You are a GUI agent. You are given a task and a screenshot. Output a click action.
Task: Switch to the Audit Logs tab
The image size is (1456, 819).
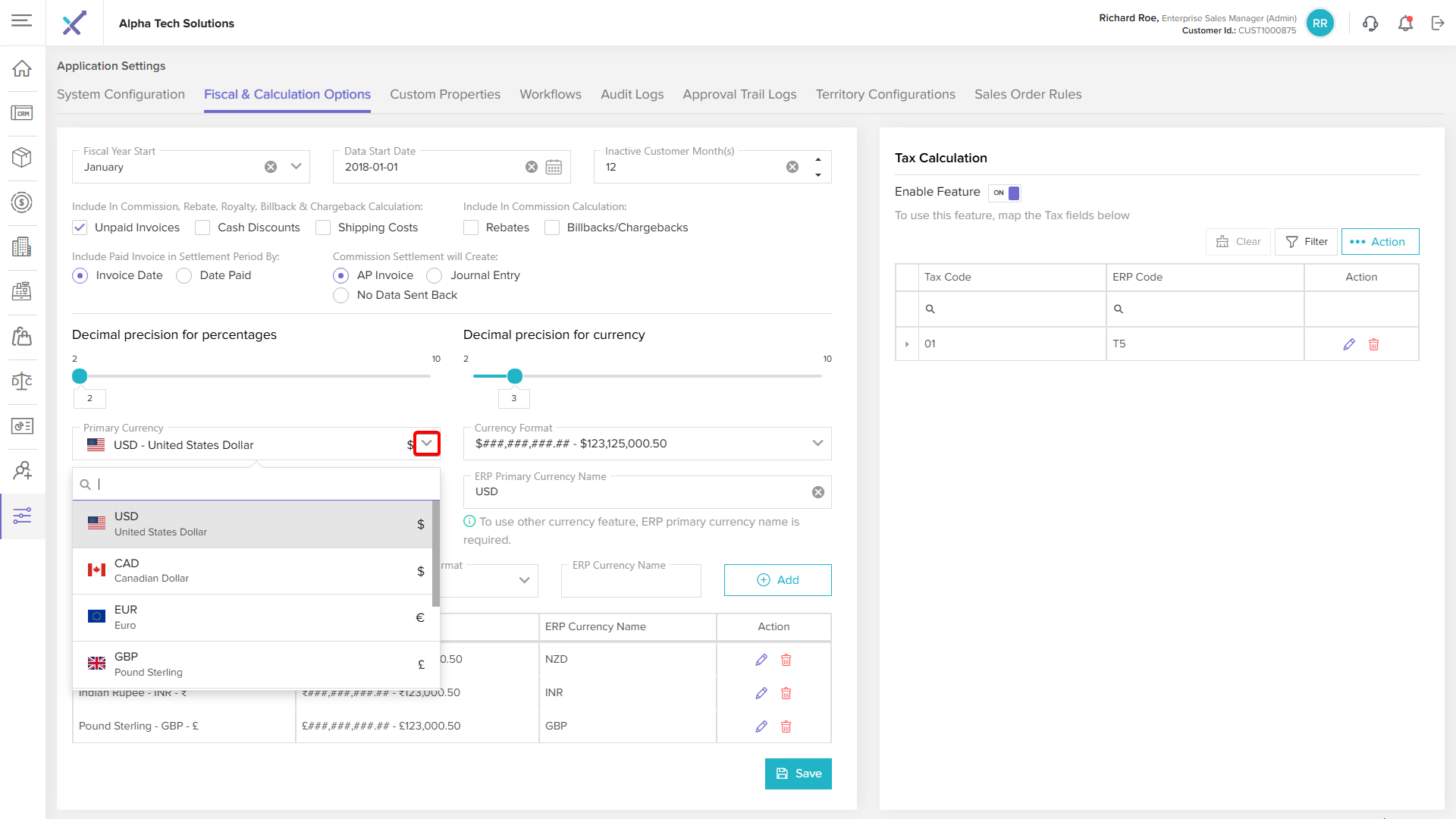coord(632,94)
